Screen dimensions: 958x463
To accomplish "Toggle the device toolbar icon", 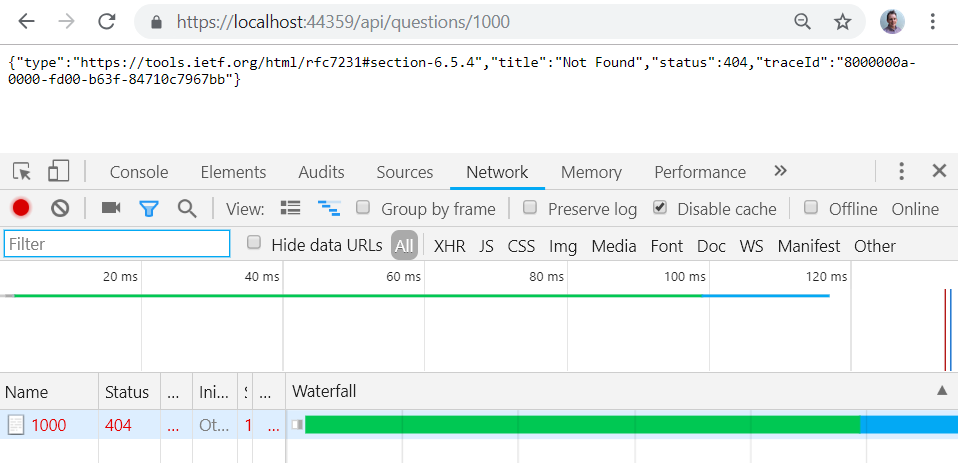I will [59, 171].
